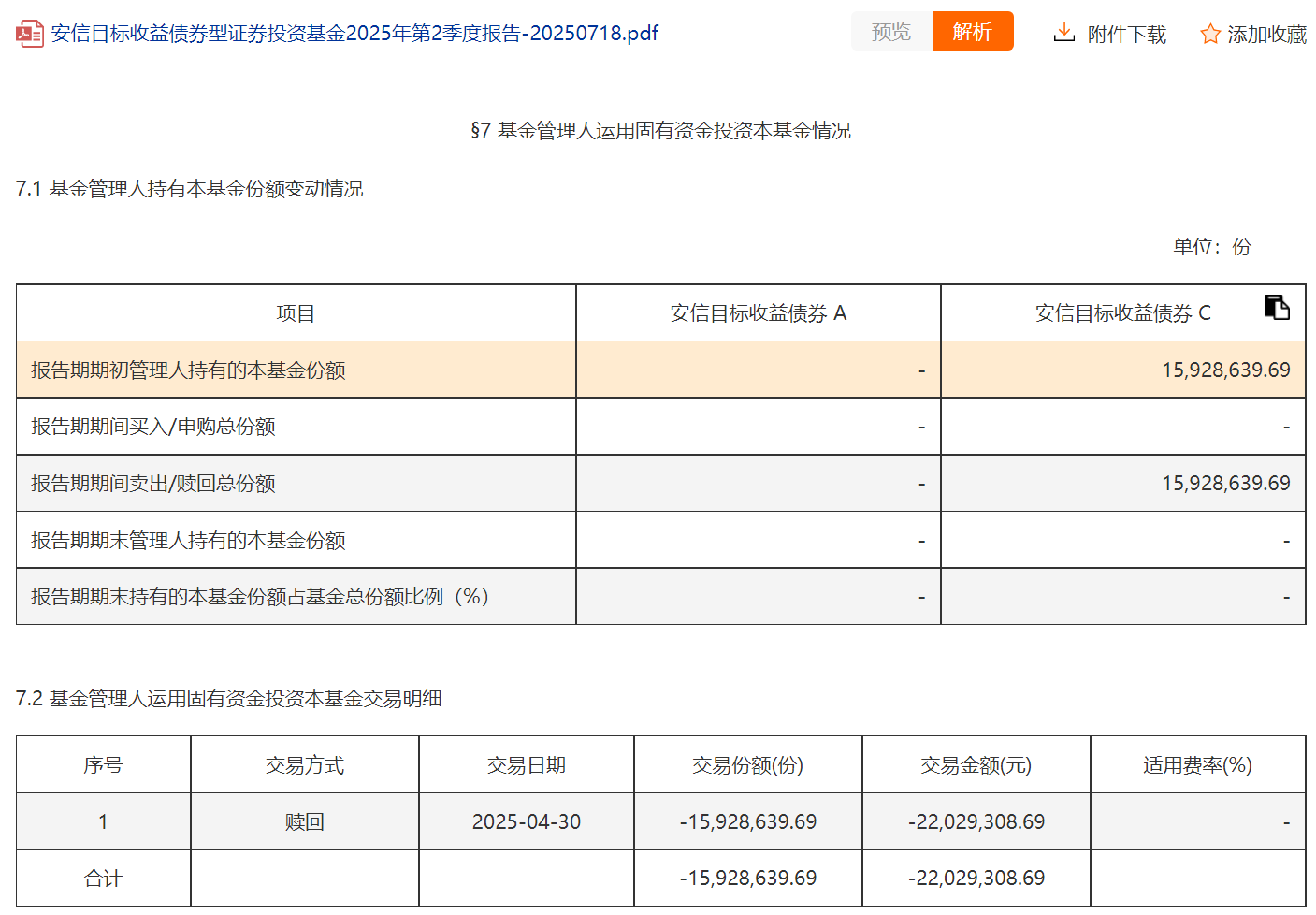Switch to the 解析 tab
Viewport: 1316px width, 915px height.
pyautogui.click(x=973, y=32)
